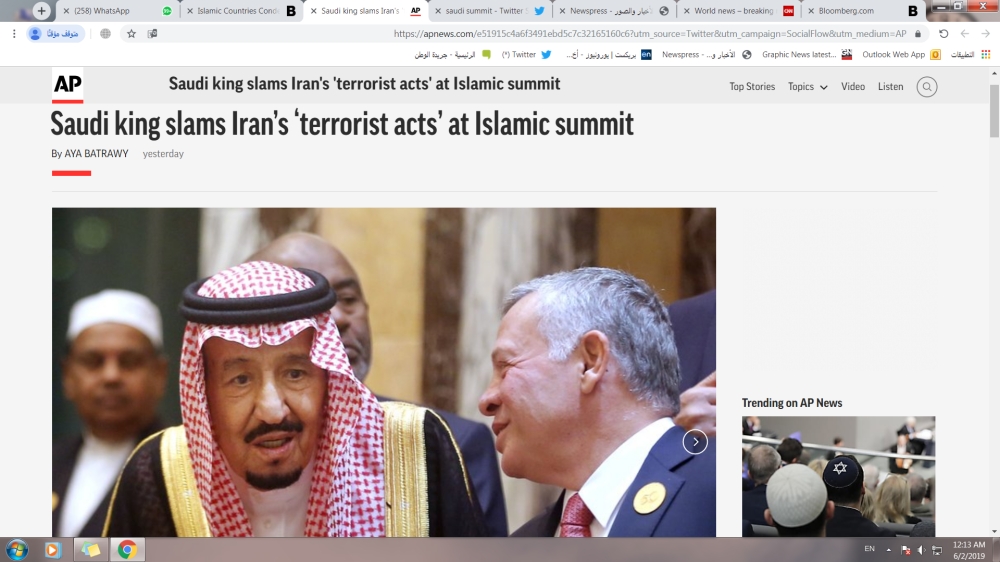
Task: Show hidden system tray icons arrow
Action: 888,550
